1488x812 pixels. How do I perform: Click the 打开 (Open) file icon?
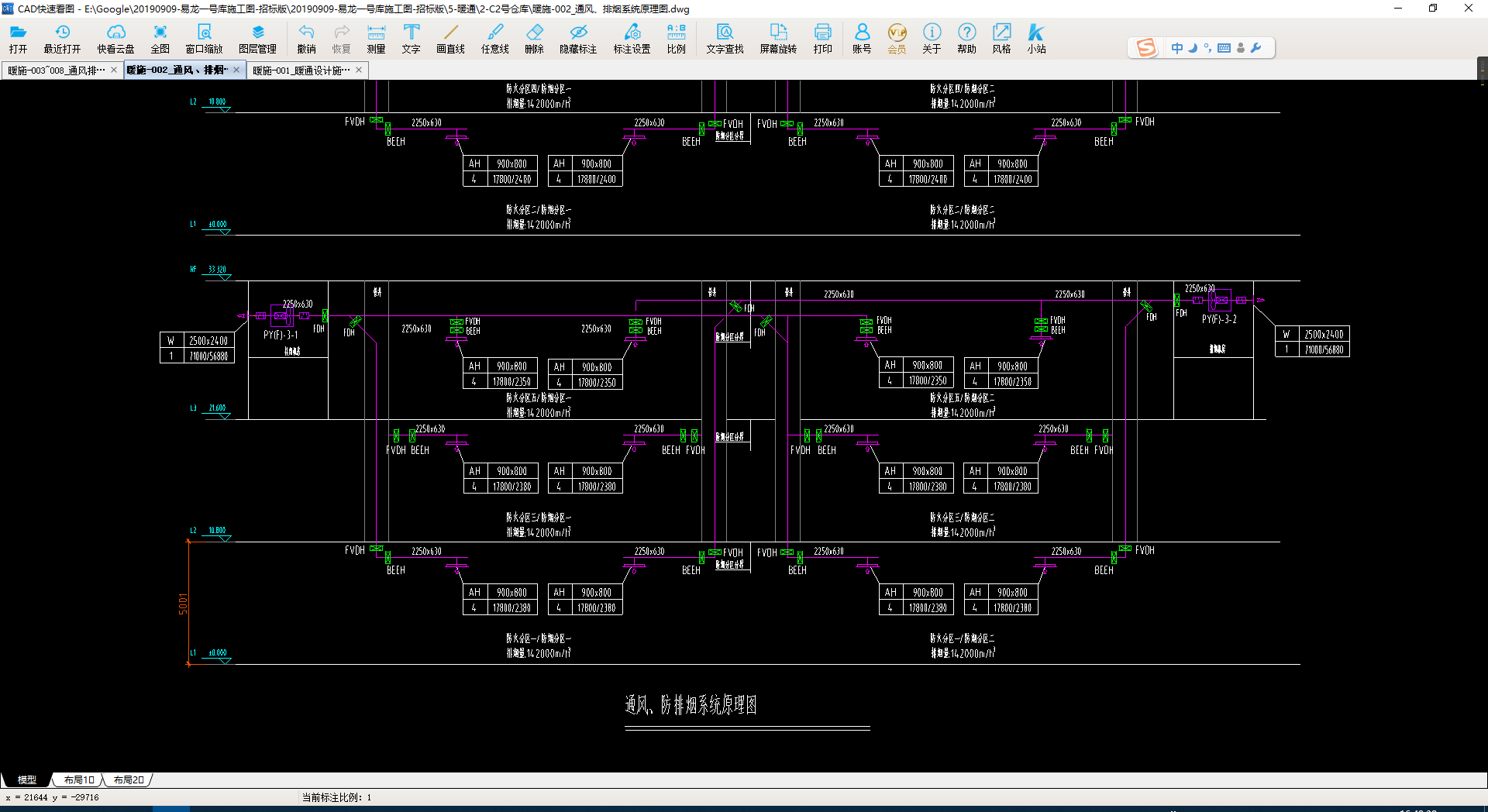18,38
